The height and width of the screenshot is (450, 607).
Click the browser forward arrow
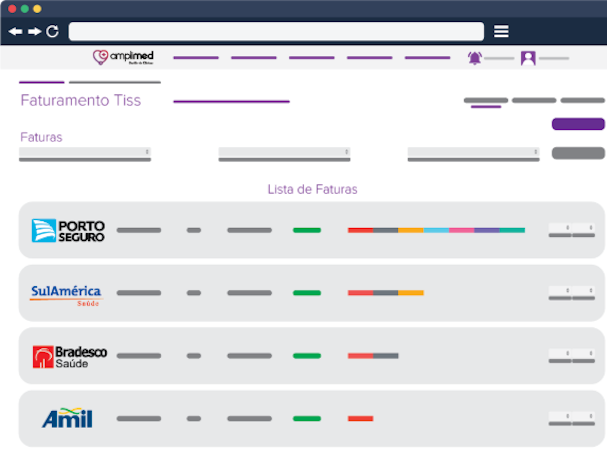(x=34, y=31)
